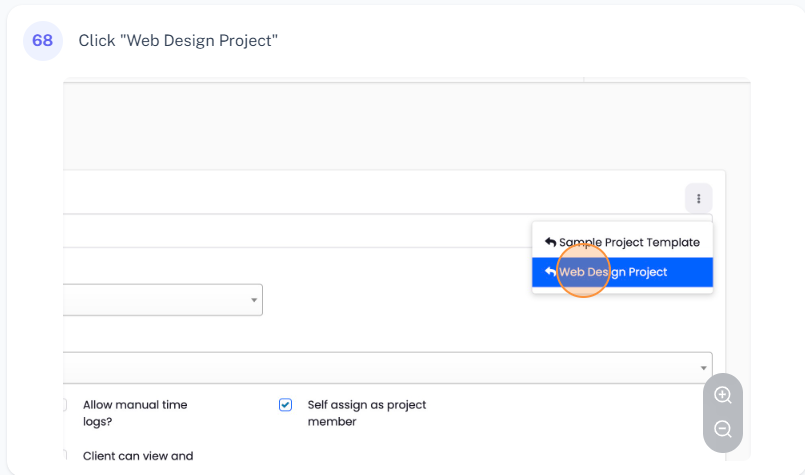Screen dimensions: 805x475
Task: Click the orange click indicator circle
Action: click(582, 271)
